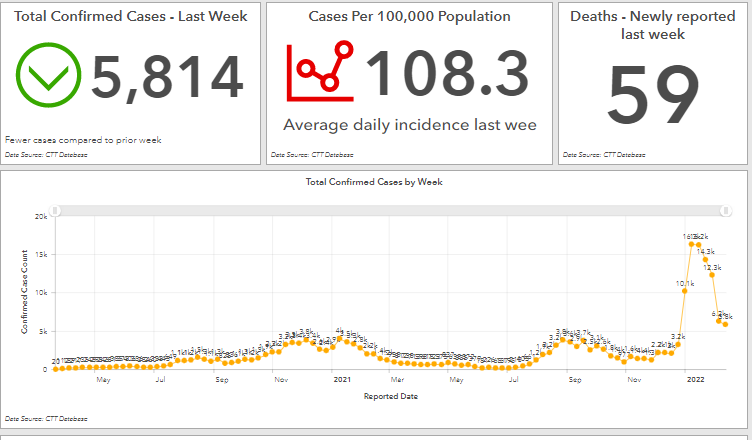
Task: Click the 5,814 total confirmed cases value
Action: [x=167, y=77]
